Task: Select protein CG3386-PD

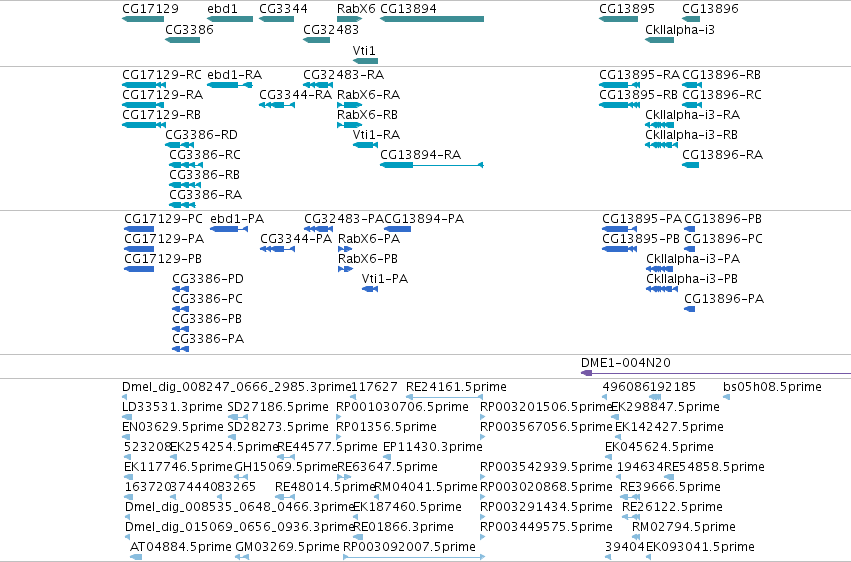Action: tap(181, 289)
